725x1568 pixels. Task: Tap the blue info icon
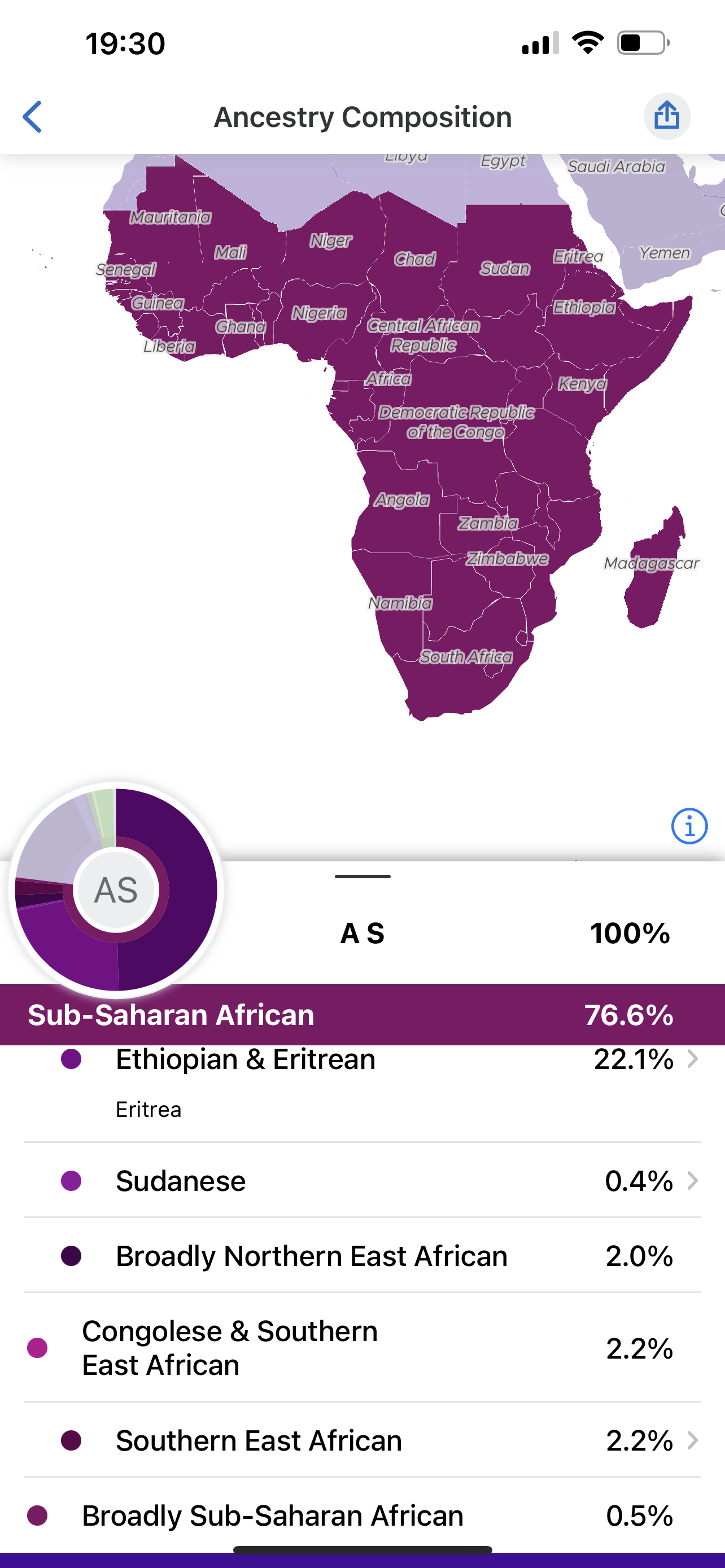coord(689,826)
